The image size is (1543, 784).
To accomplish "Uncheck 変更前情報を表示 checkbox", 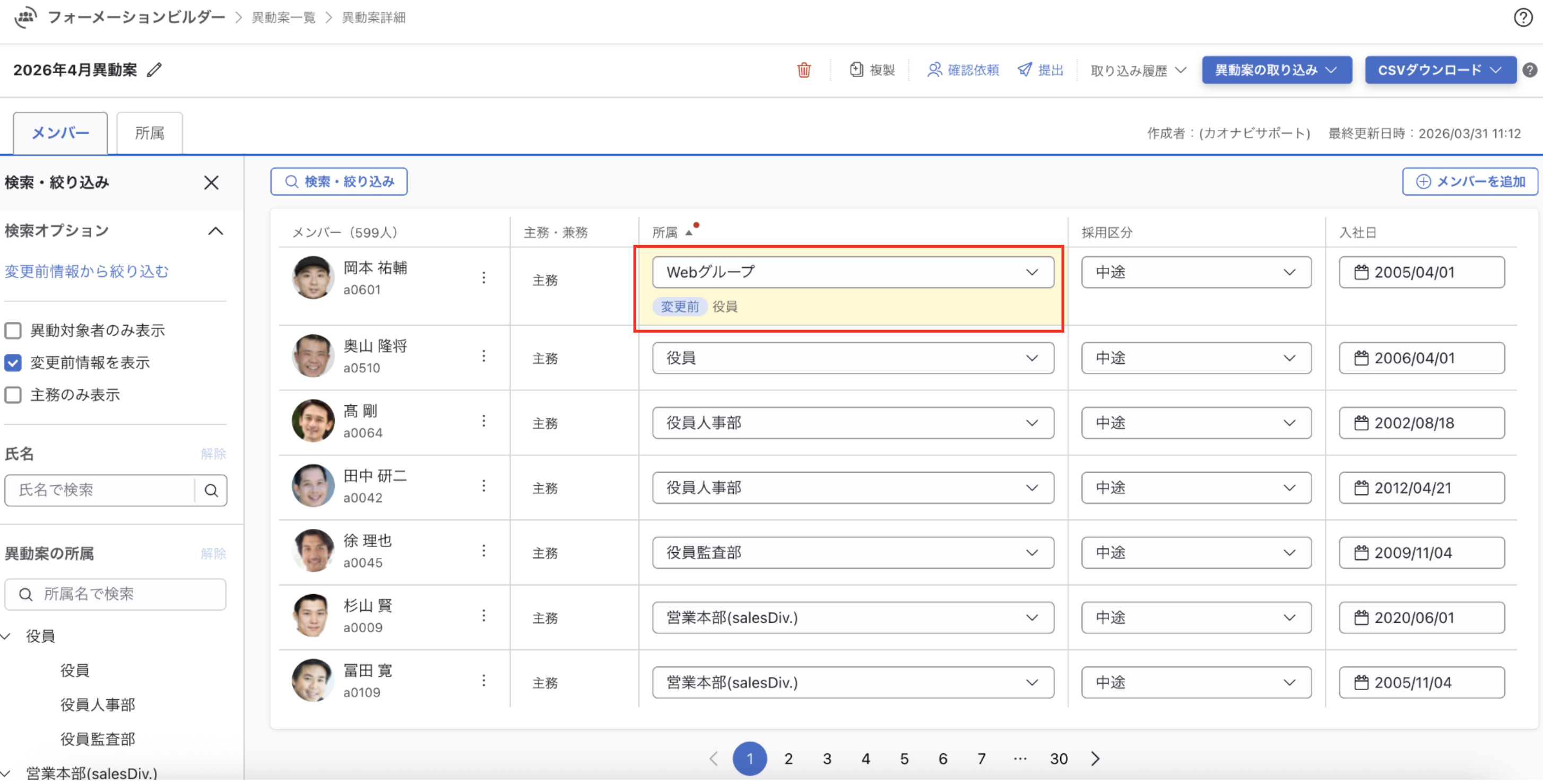I will tap(13, 363).
